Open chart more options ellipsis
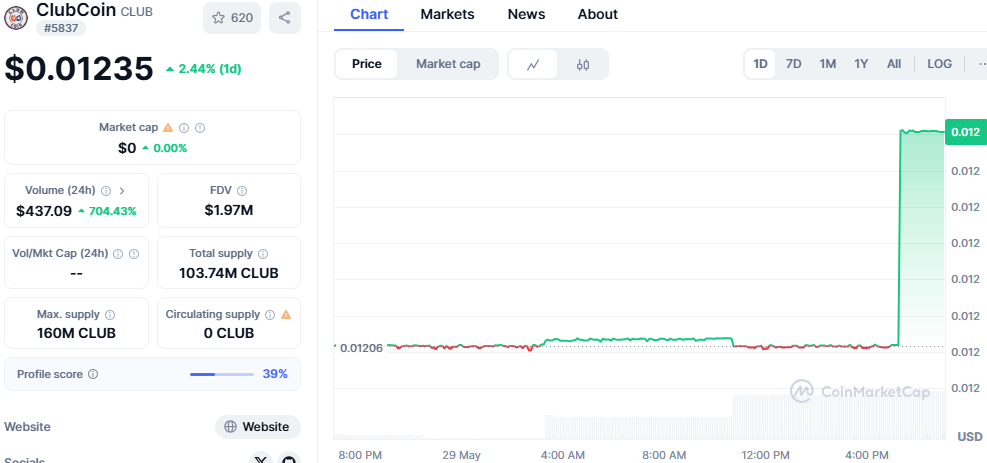Viewport: 987px width, 463px height. [981, 64]
